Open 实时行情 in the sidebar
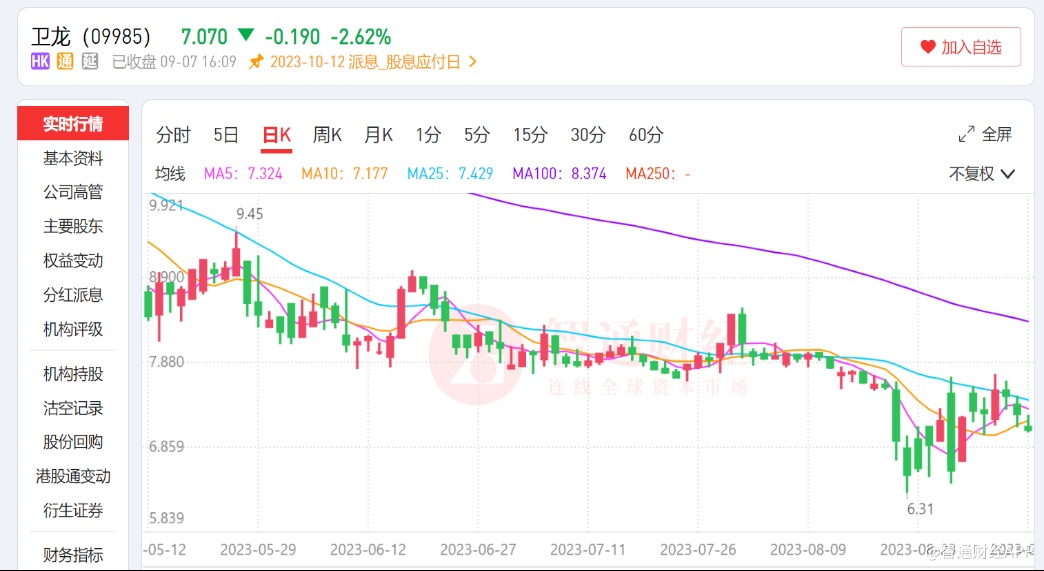The height and width of the screenshot is (571, 1044). (73, 124)
